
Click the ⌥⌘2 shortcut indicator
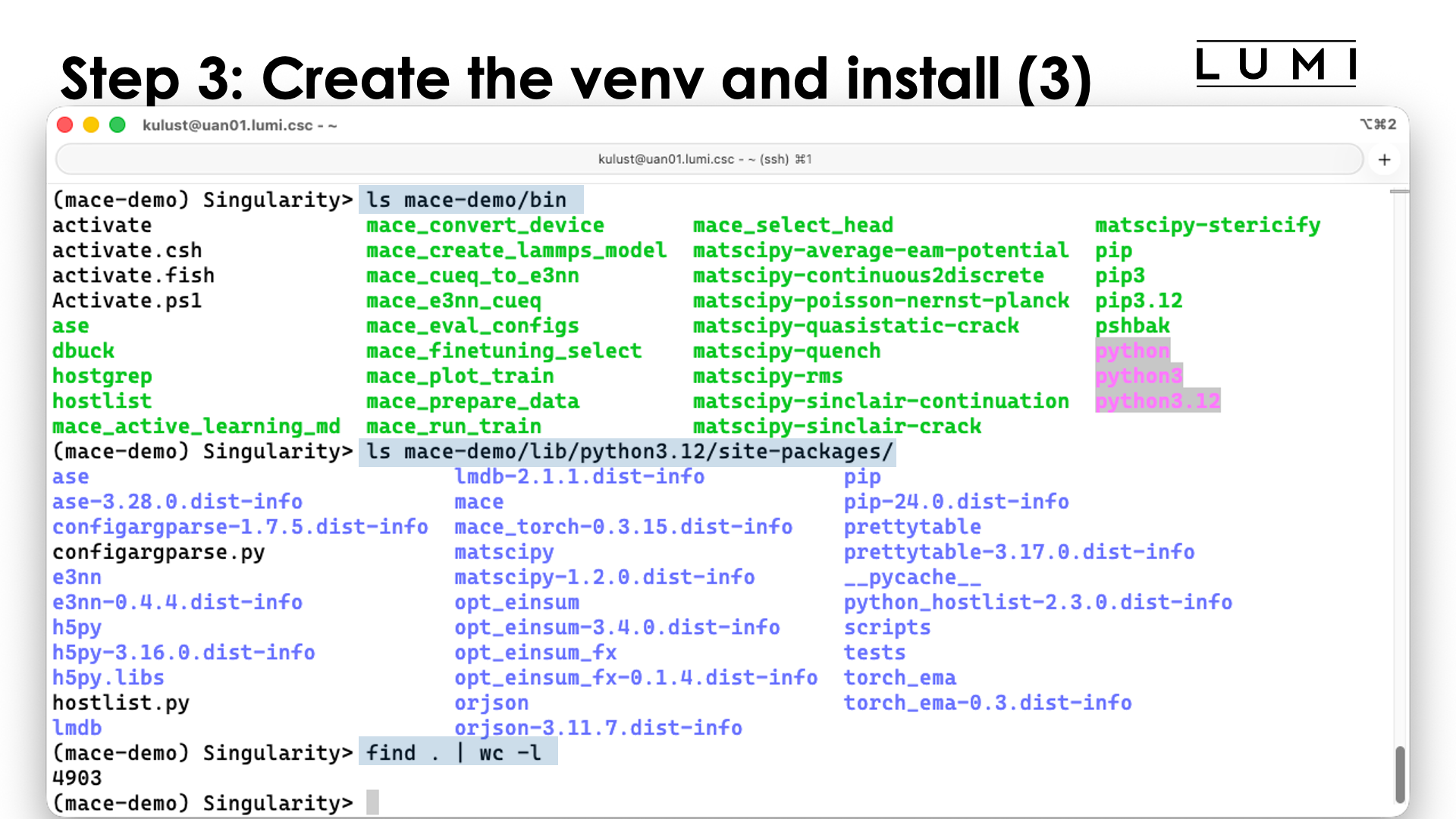coord(1379,124)
